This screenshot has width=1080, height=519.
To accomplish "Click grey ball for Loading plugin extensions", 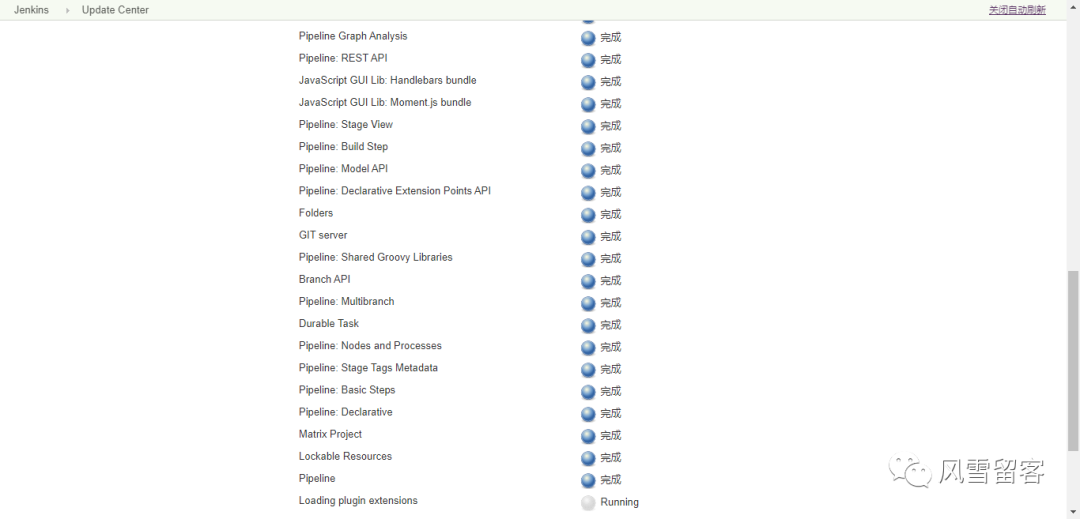I will click(588, 502).
